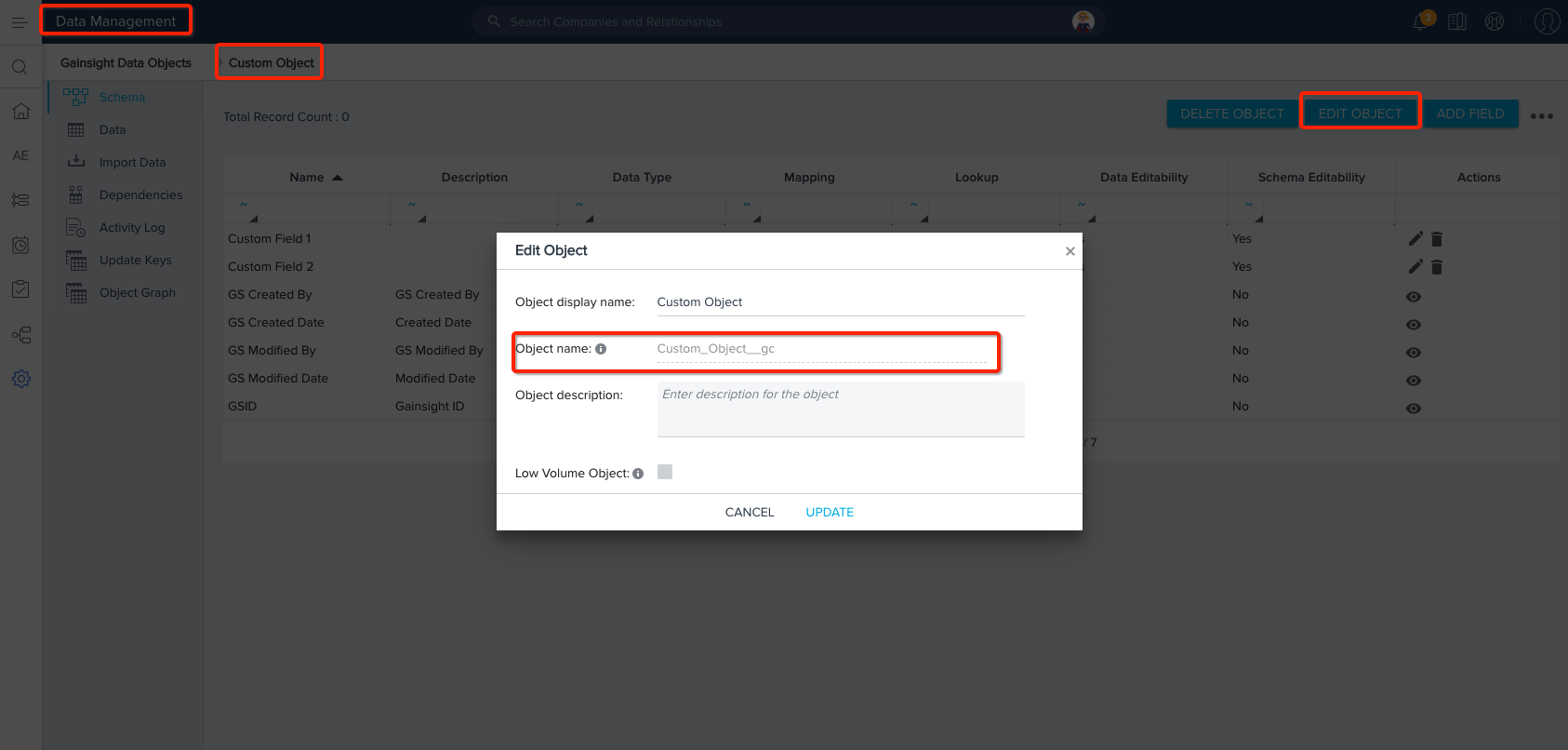The width and height of the screenshot is (1568, 750).
Task: Click the Data Type column header
Action: [x=642, y=177]
